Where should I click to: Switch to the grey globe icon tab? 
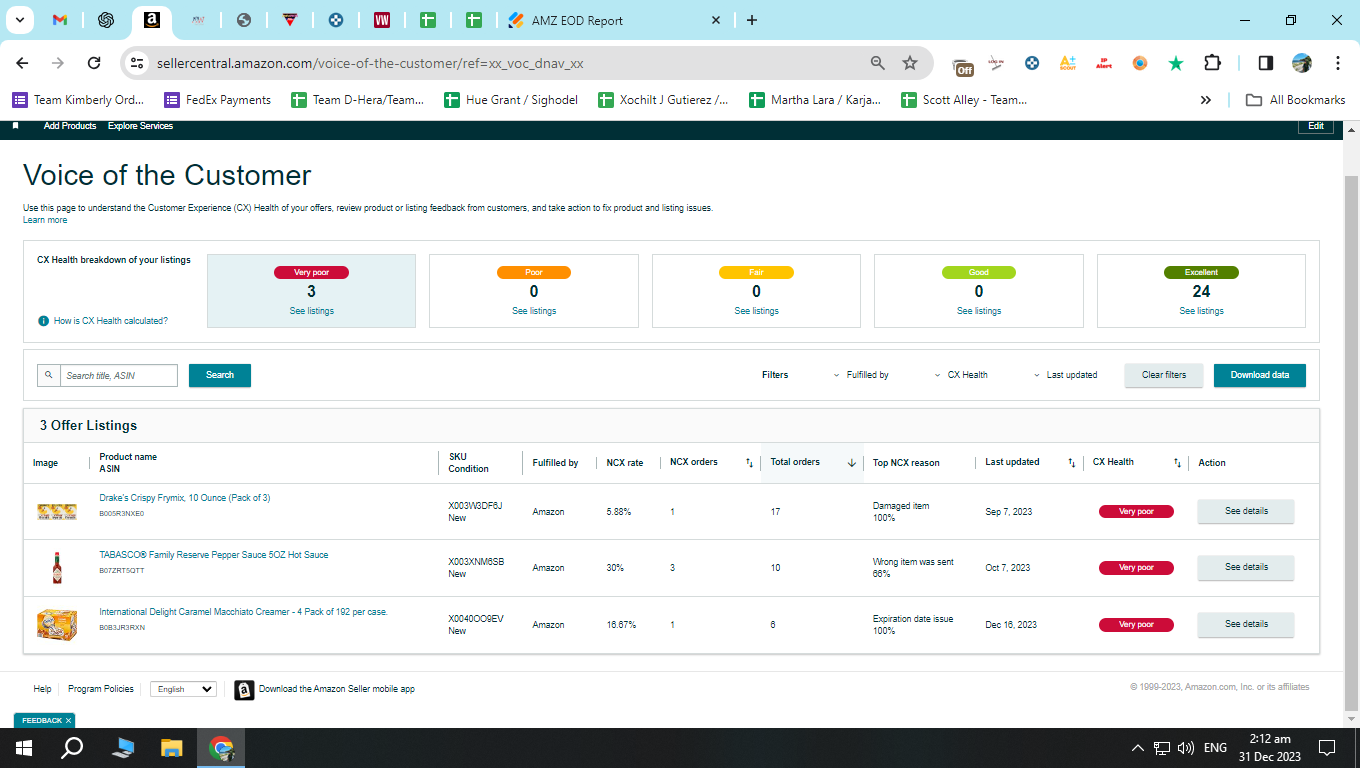pyautogui.click(x=244, y=20)
